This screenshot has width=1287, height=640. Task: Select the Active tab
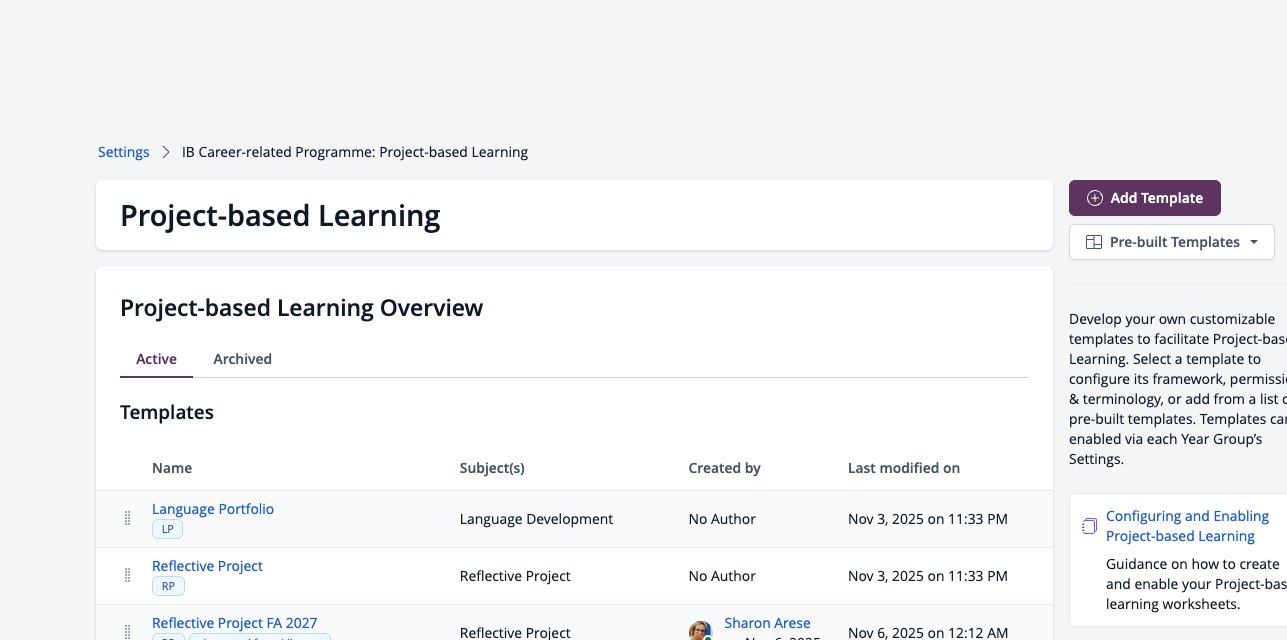coord(156,359)
